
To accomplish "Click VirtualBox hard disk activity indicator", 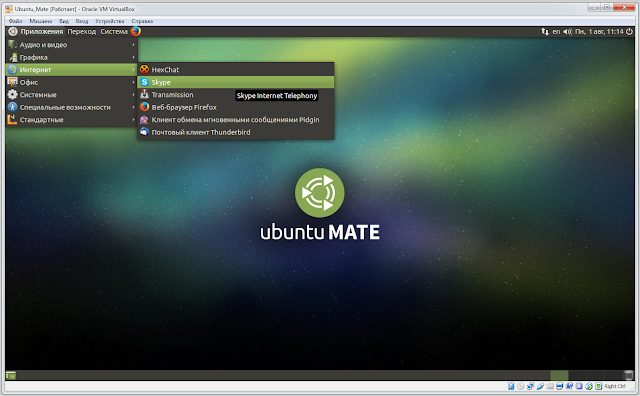I will (x=511, y=386).
